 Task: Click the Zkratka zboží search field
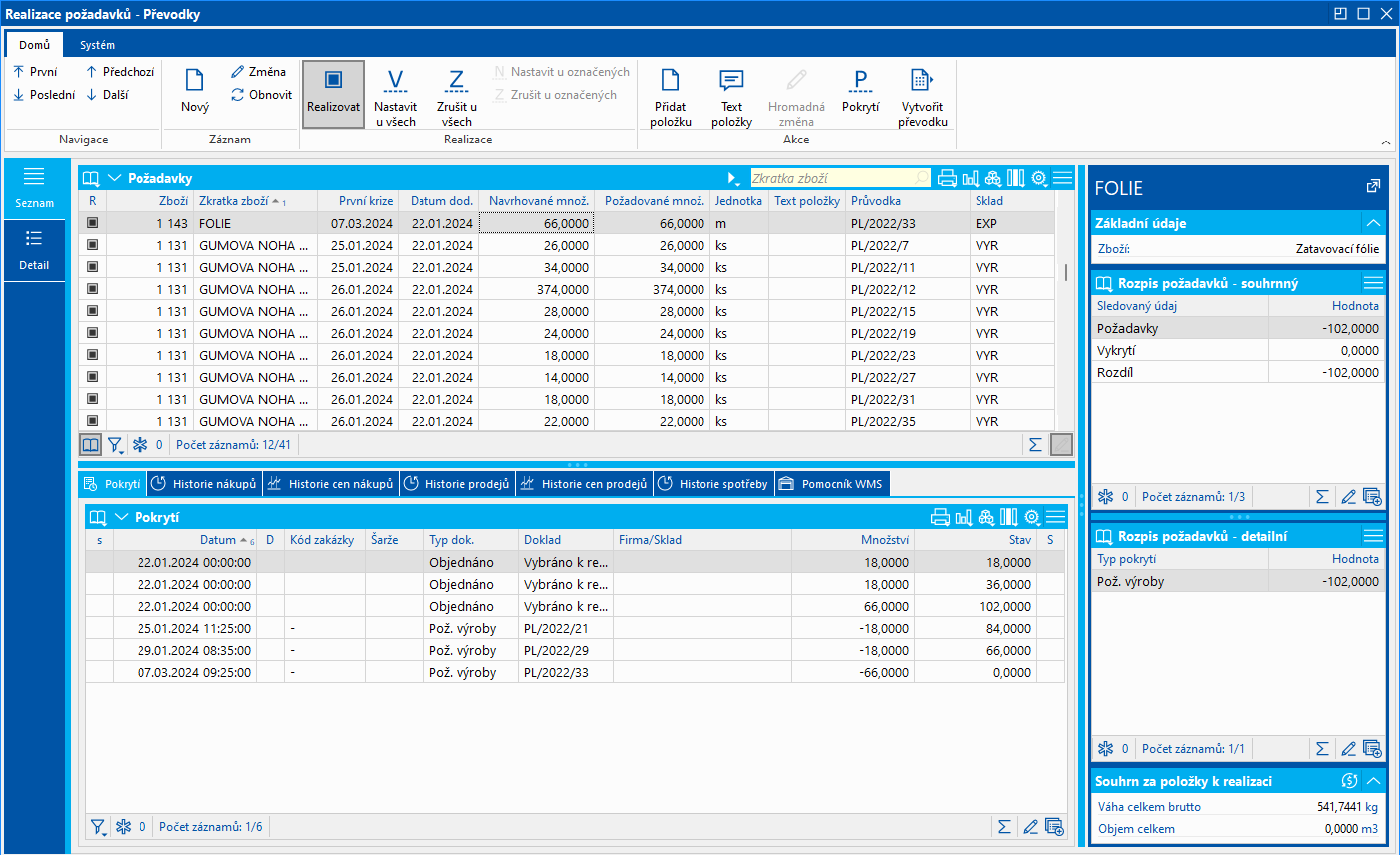[x=831, y=178]
